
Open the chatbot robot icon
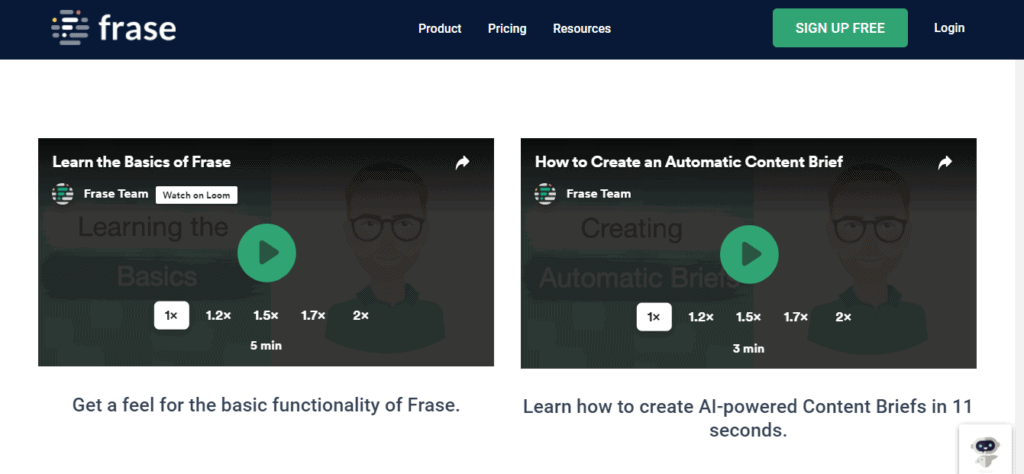(x=985, y=449)
